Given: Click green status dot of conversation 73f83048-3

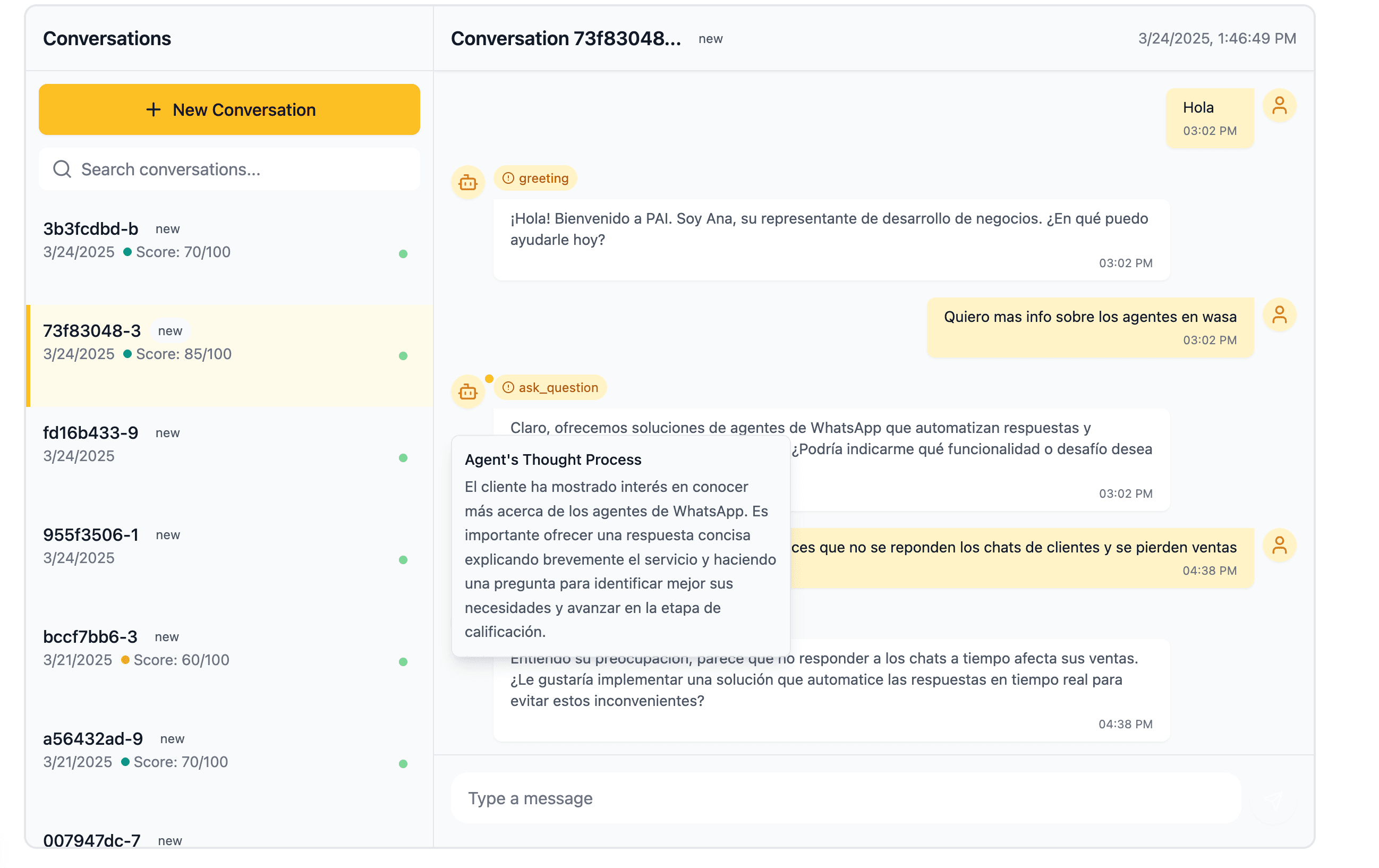Looking at the screenshot, I should tap(403, 356).
